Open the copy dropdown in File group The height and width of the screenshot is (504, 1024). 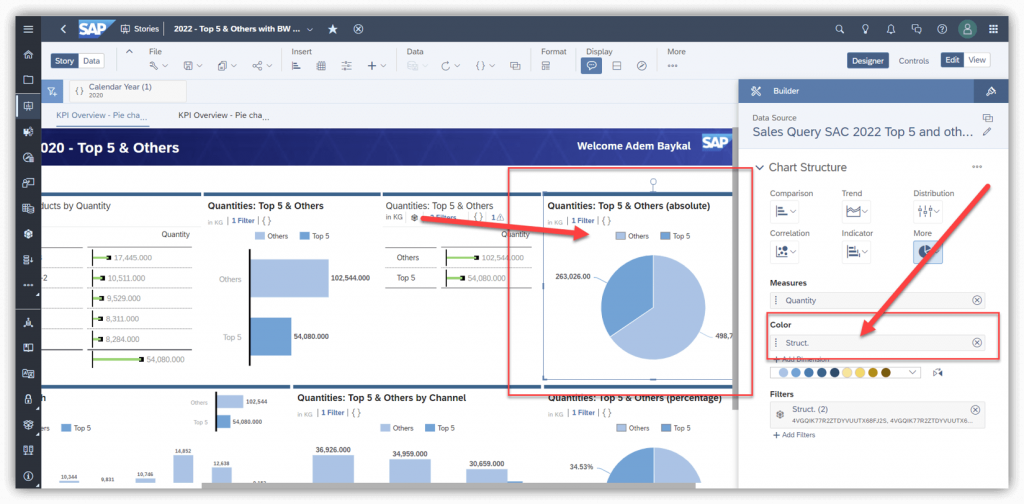click(x=229, y=66)
